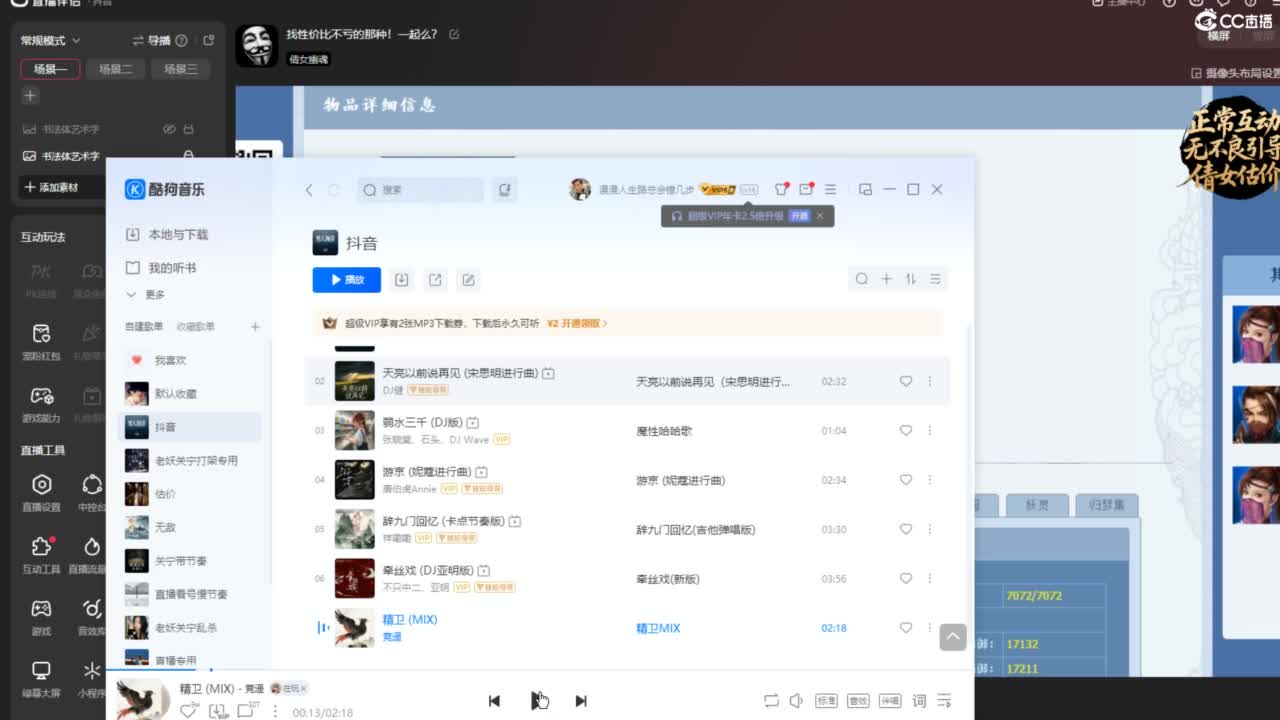1280x720 pixels.
Task: Open more options for 弱水三千 (DJ版)
Action: [929, 431]
